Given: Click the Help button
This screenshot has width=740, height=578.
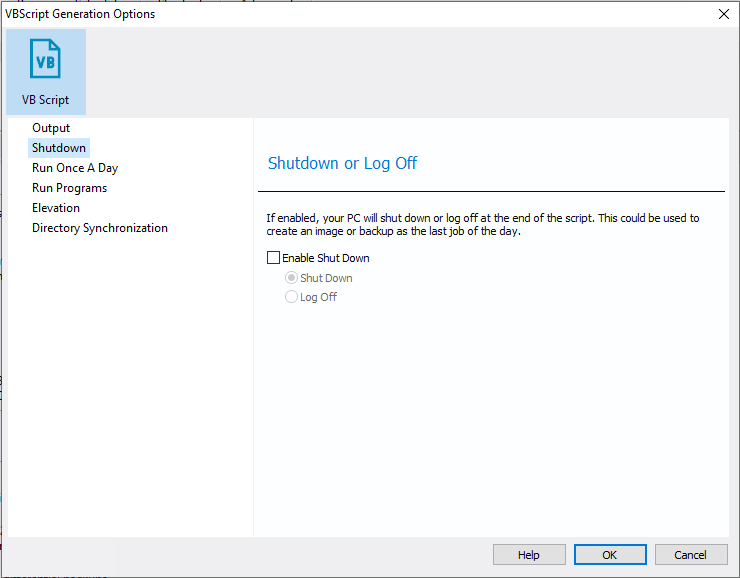Looking at the screenshot, I should point(529,554).
